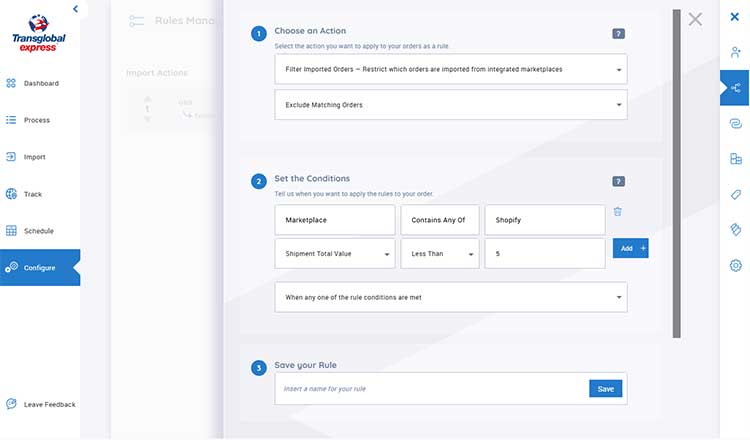The height and width of the screenshot is (440, 750).
Task: Expand the Less Than operator dropdown
Action: click(440, 253)
